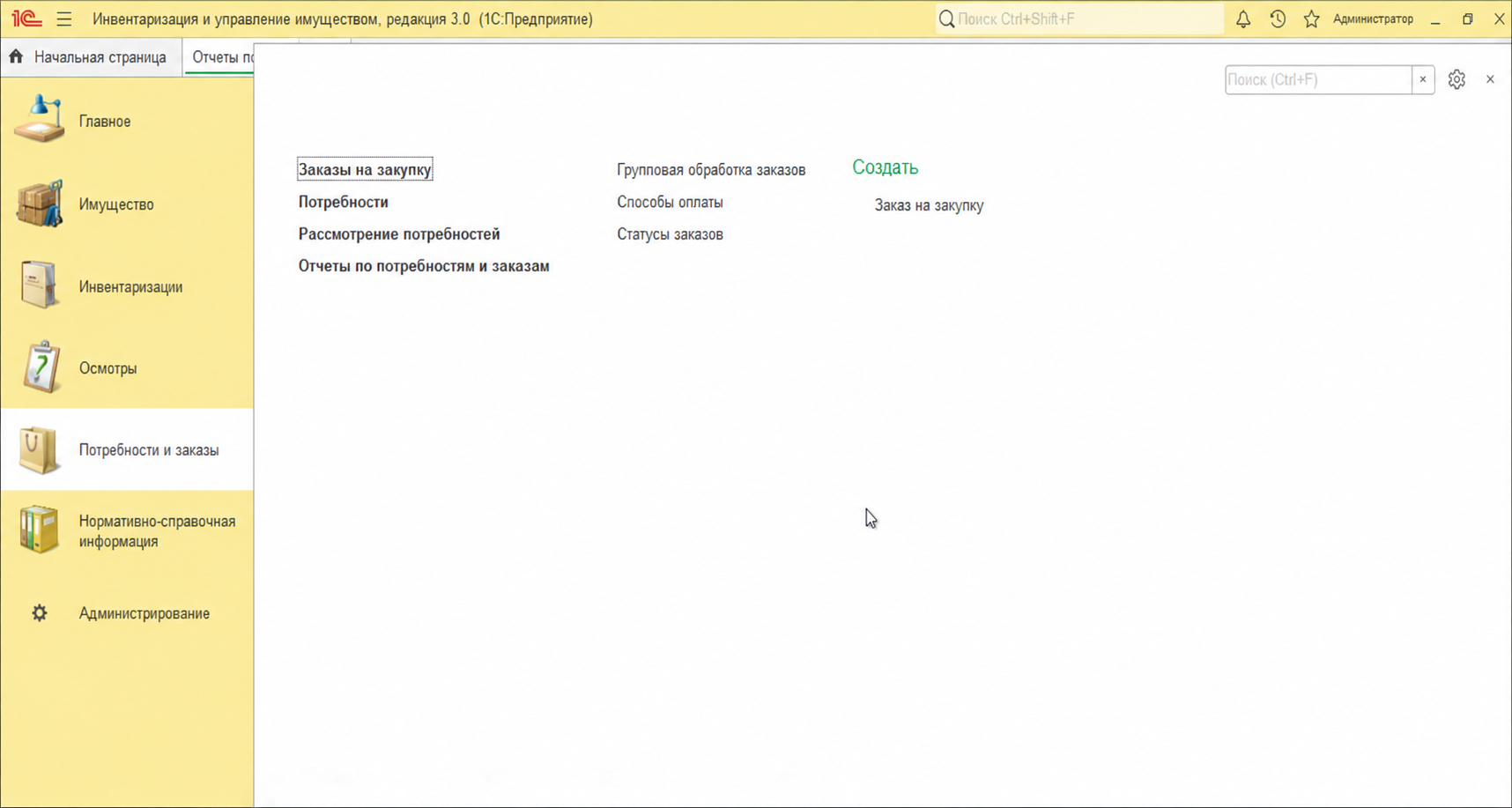Open favorites star icon

click(1311, 19)
